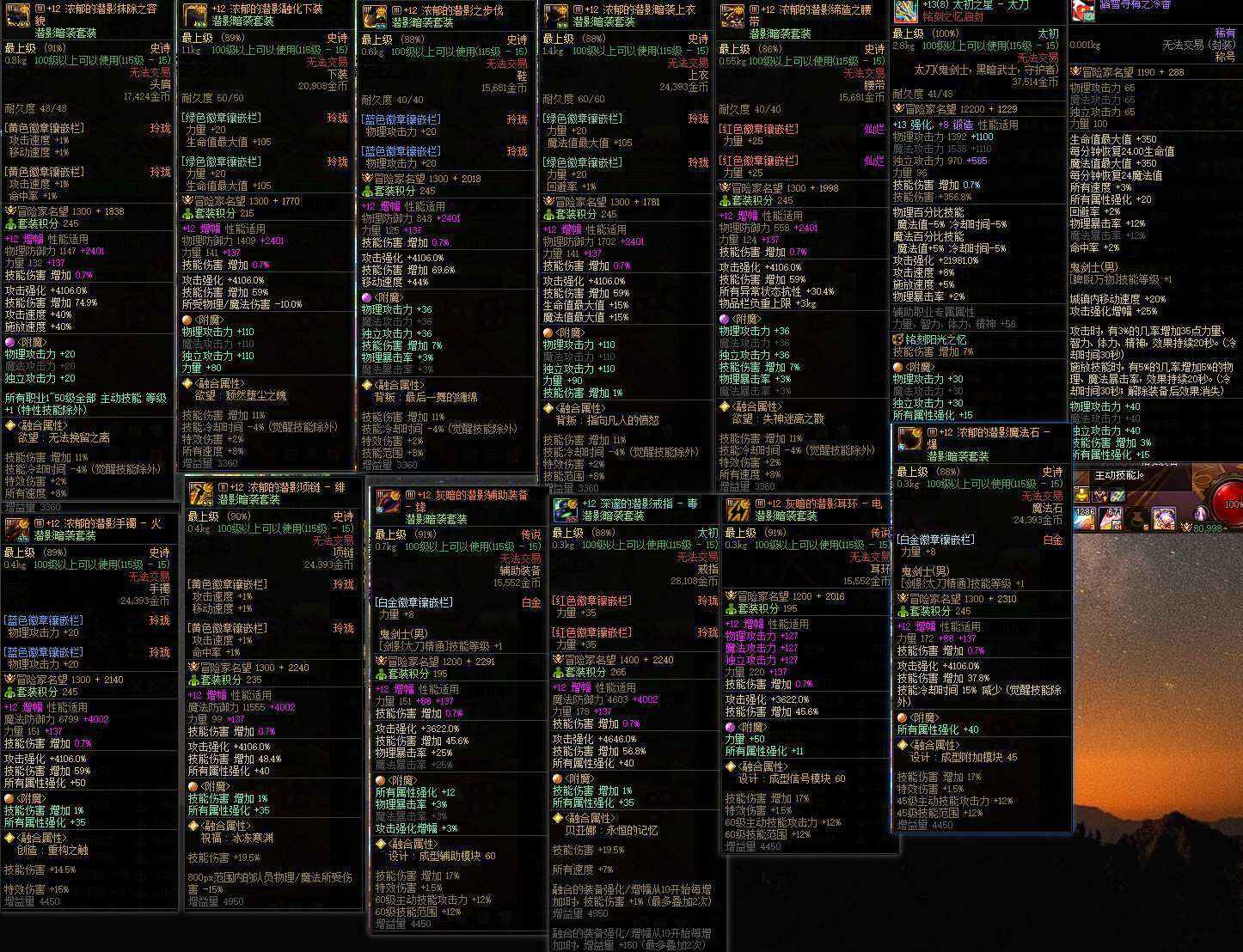The image size is (1243, 952).
Task: Click the 辅助装备 sub-equipment item icon
Action: (x=389, y=501)
